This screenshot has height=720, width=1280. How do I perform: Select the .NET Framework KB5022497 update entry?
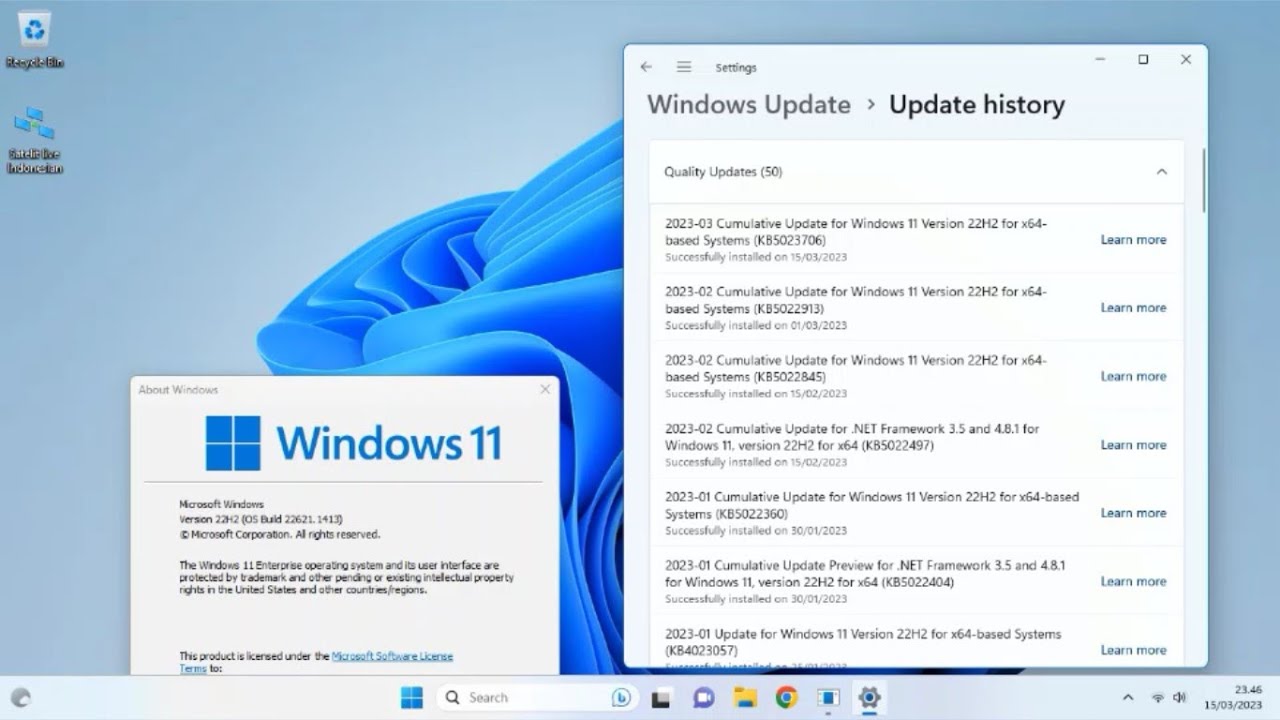(916, 445)
